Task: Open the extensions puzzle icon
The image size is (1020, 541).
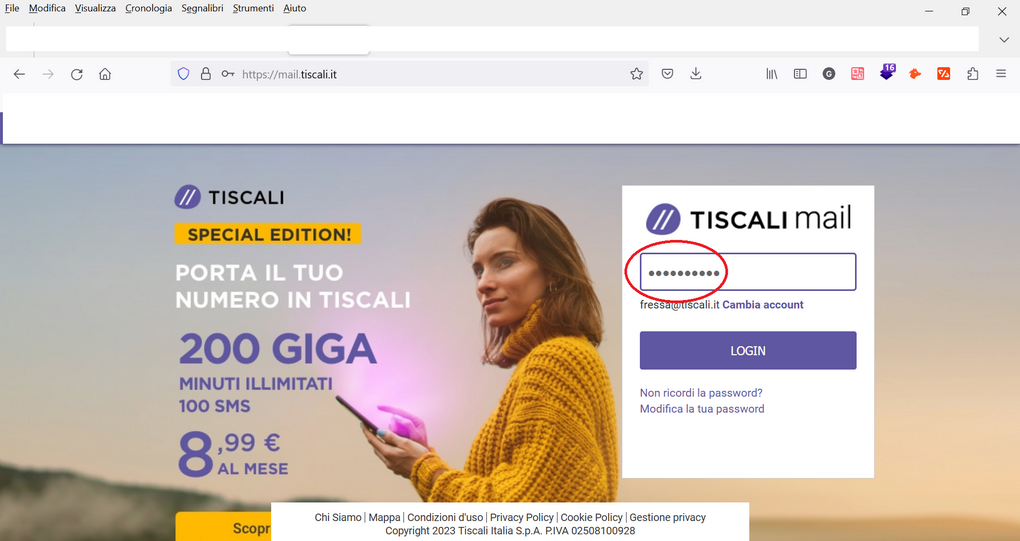Action: coord(973,74)
